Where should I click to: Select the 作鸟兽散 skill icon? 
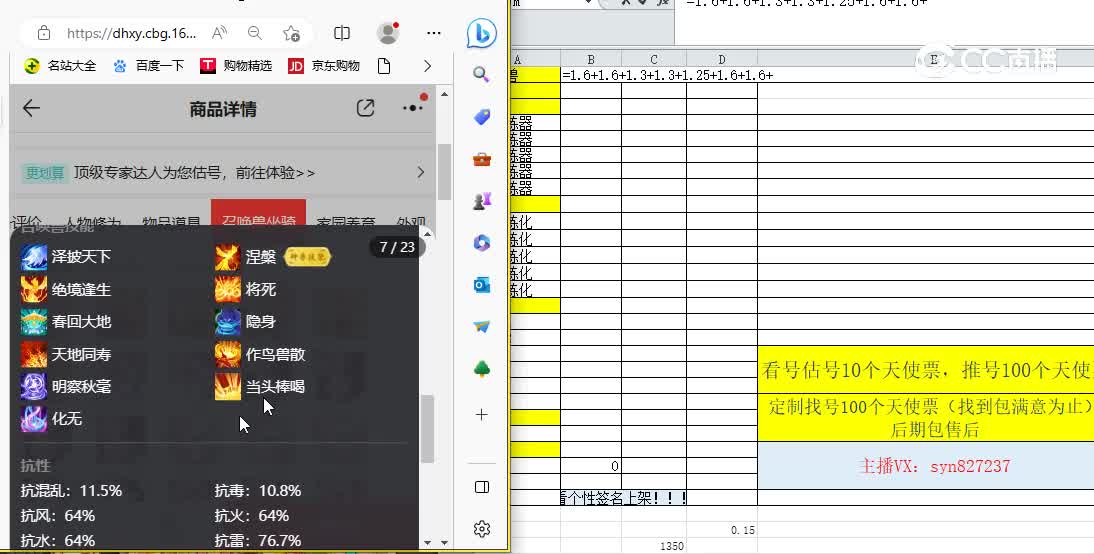coord(227,354)
